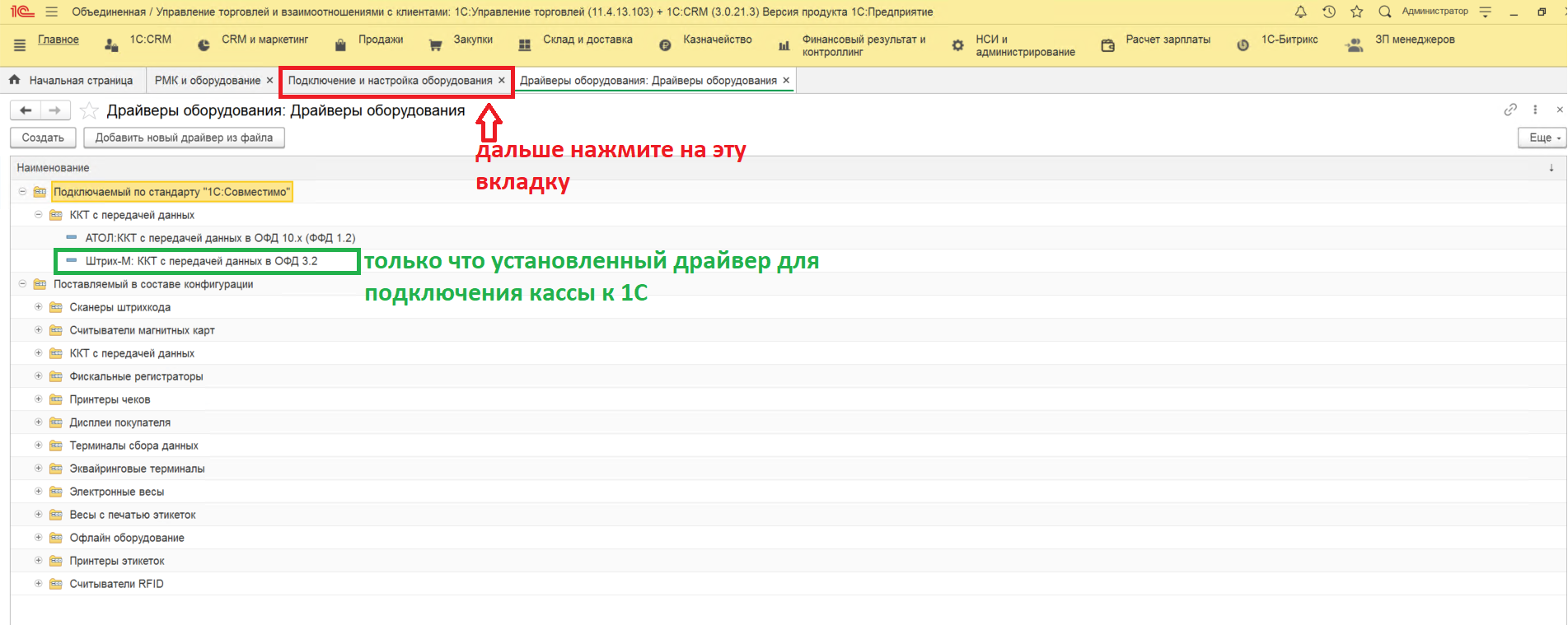Click Добавить новый драйвер из файла

click(184, 138)
